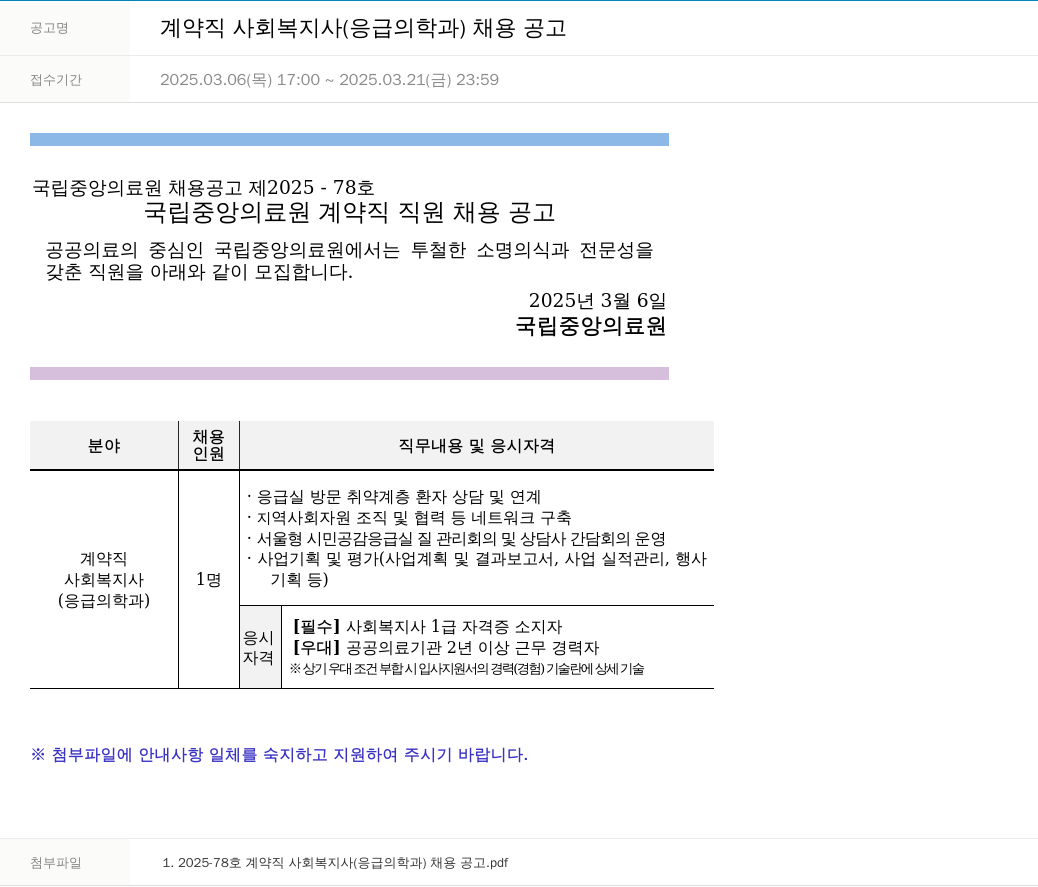This screenshot has width=1038, height=887.
Task: Click the 공고명 label
Action: [x=50, y=28]
